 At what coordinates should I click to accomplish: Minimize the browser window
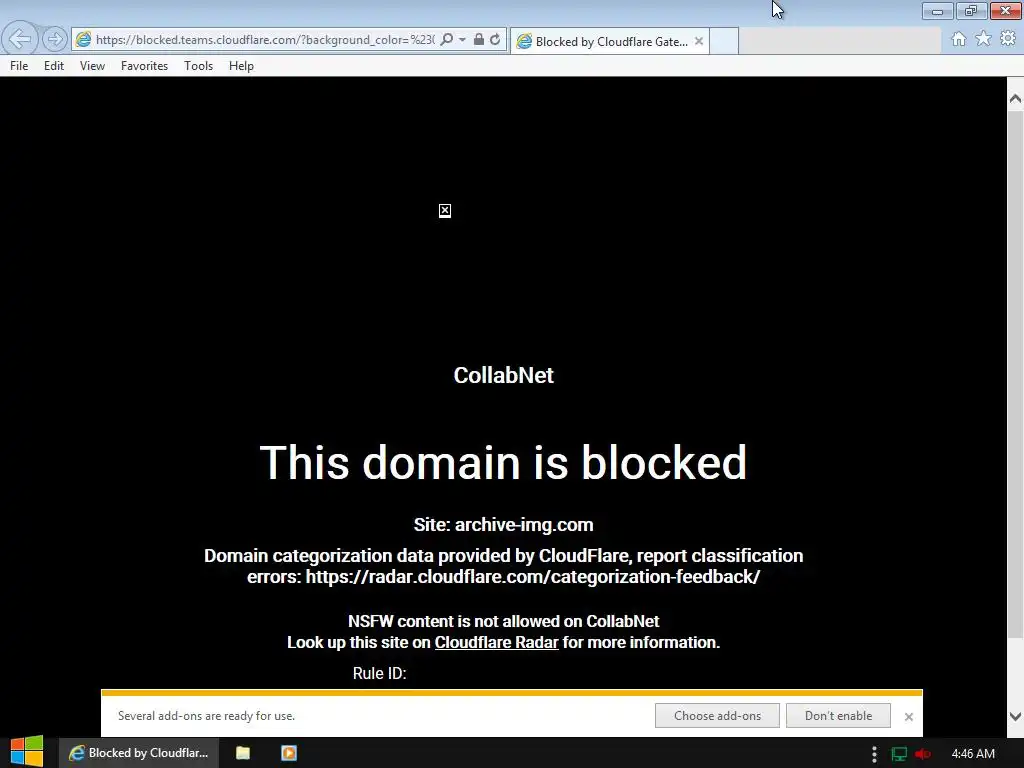pos(937,11)
